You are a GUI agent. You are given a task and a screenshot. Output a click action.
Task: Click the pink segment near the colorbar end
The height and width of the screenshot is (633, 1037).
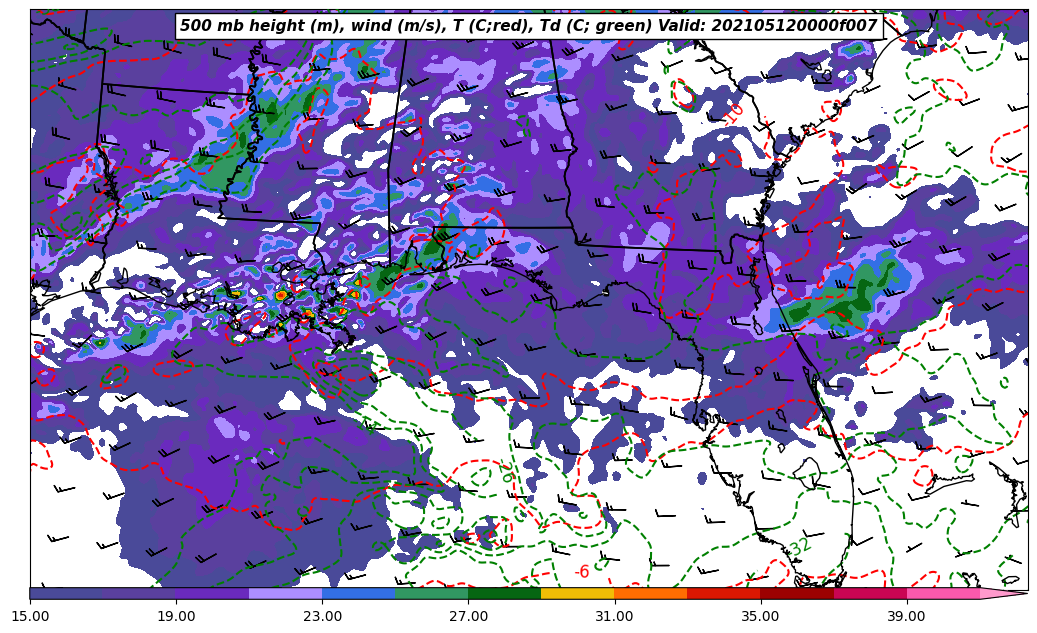pyautogui.click(x=942, y=593)
